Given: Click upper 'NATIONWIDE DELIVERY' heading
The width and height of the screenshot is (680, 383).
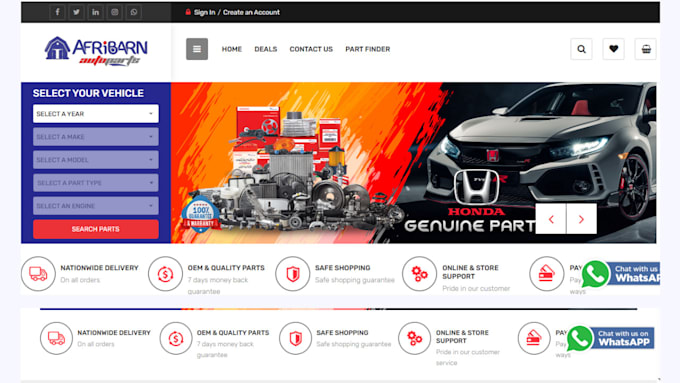Looking at the screenshot, I should click(x=99, y=268).
